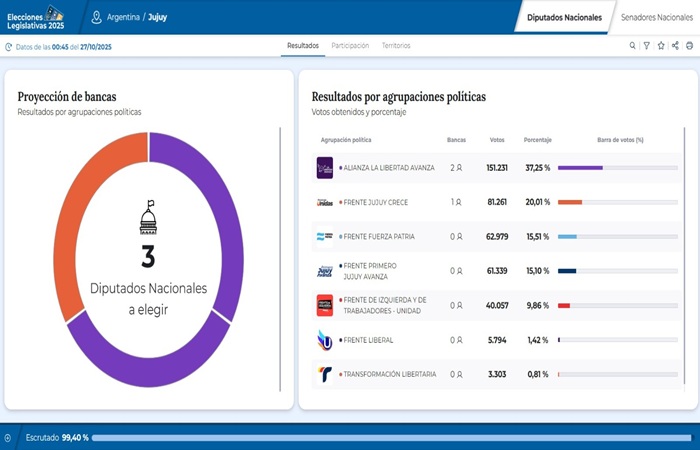Screen dimensions: 700x450
Task: Click the Argentina breadcrumb link
Action: click(124, 17)
